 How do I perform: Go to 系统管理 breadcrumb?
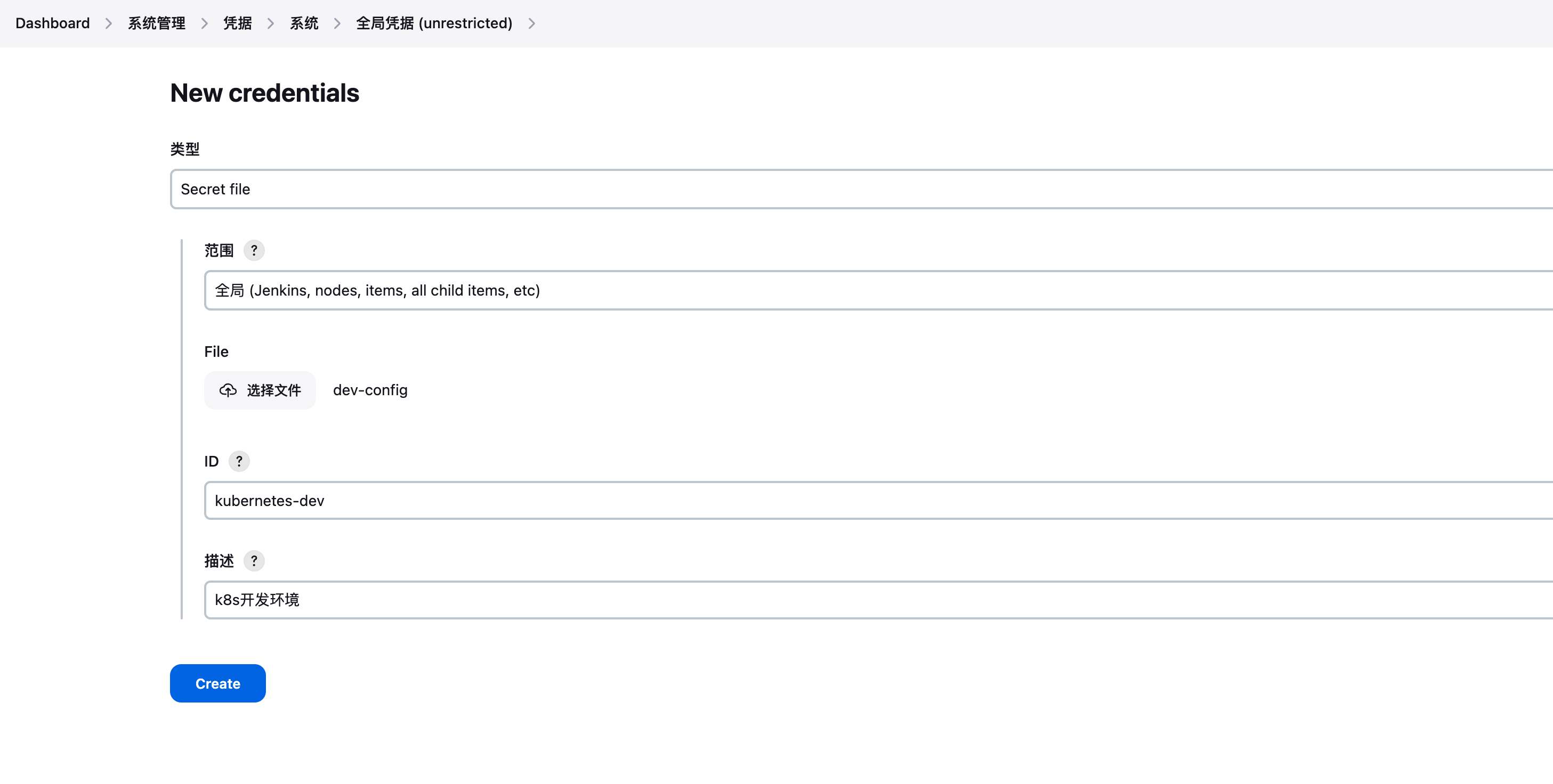pos(156,23)
